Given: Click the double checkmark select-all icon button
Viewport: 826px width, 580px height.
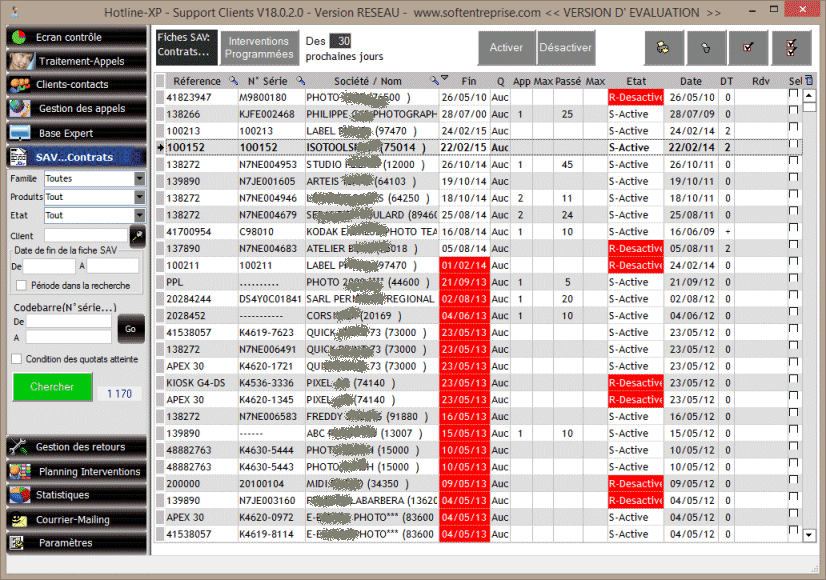Looking at the screenshot, I should [791, 47].
